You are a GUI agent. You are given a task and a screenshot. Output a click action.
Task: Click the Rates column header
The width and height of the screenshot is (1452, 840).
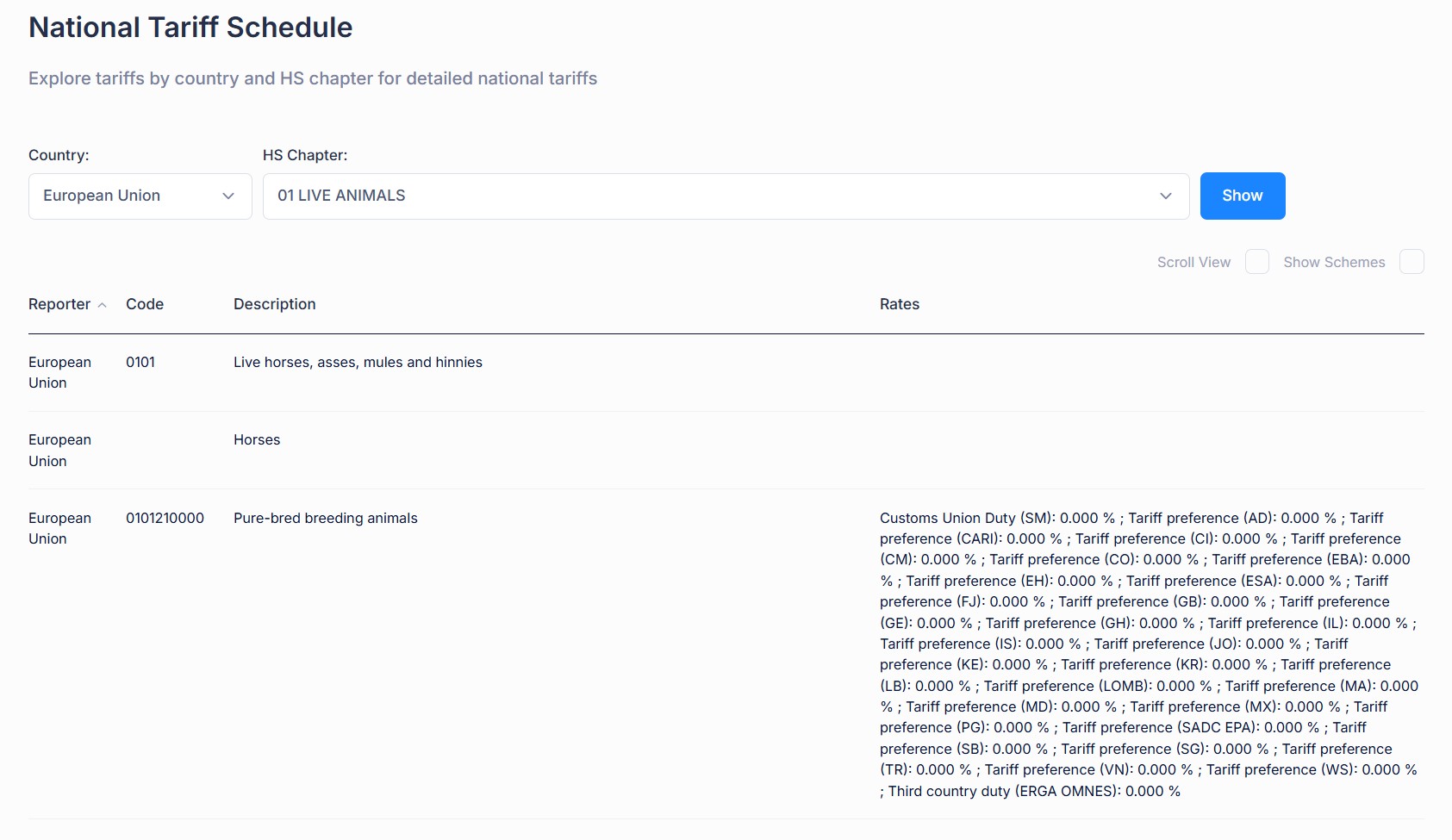click(899, 304)
